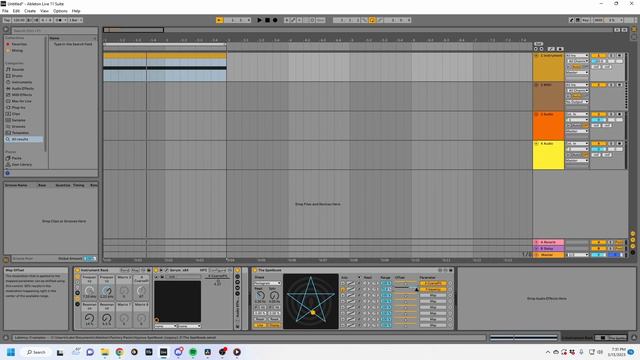Toggle browser visibility arrow icon
The width and height of the screenshot is (640, 360).
click(x=6, y=30)
